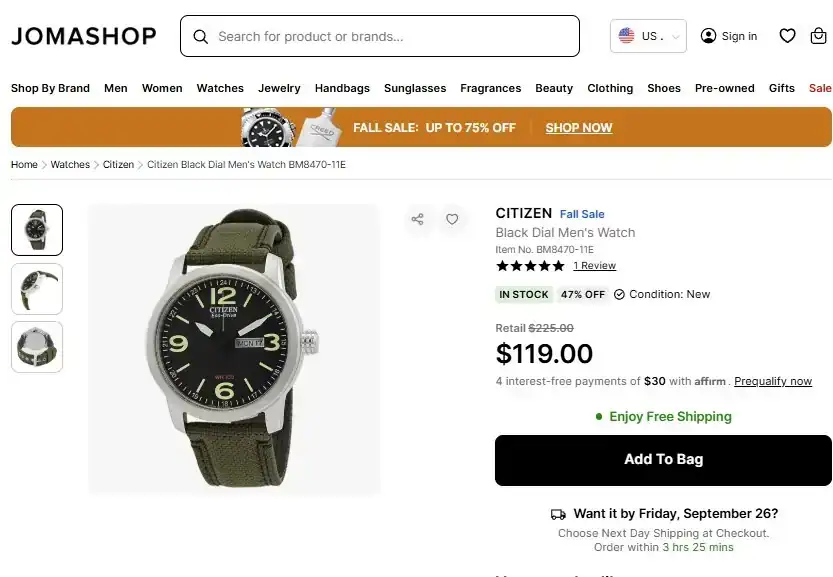Open the Shop By Brand menu
Screen dimensions: 833x577
(50, 88)
